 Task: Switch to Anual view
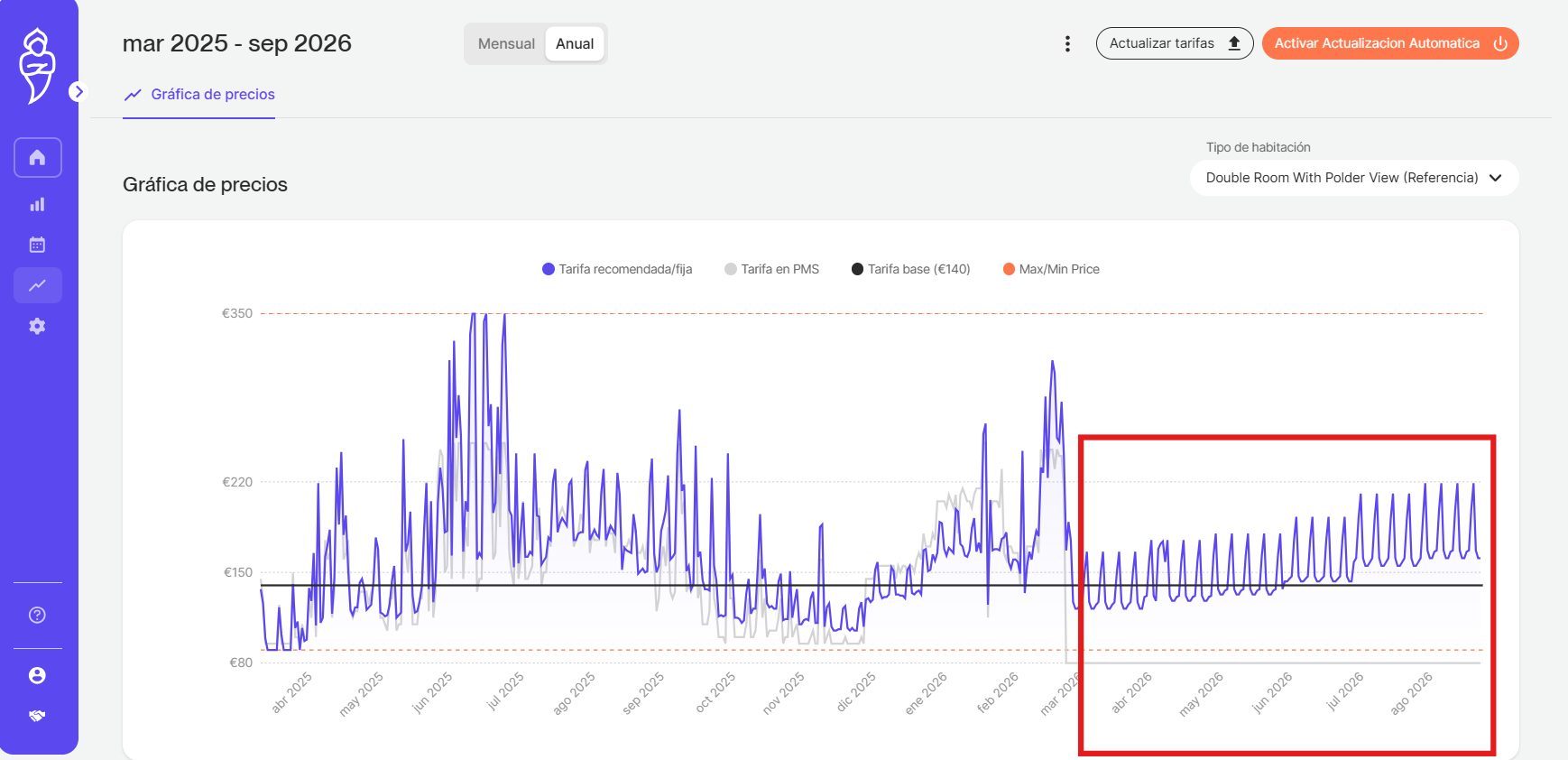coord(574,43)
